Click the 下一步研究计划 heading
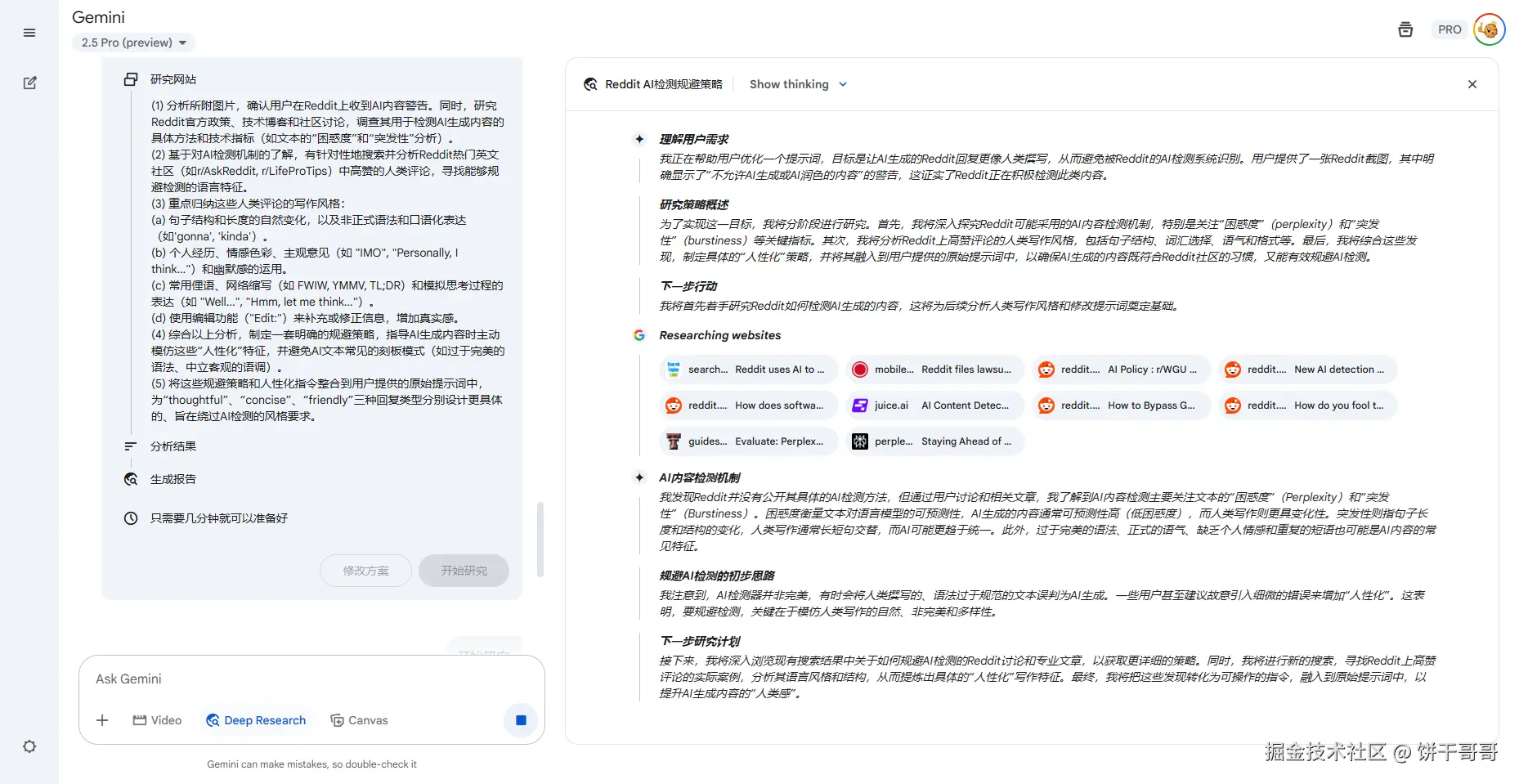 (700, 641)
